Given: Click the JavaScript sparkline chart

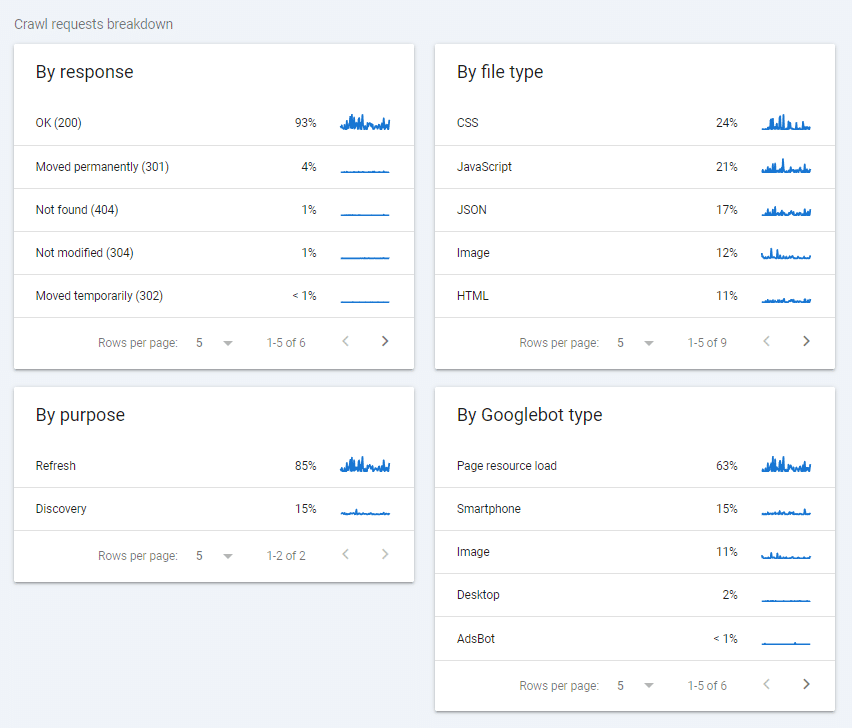Looking at the screenshot, I should click(x=786, y=166).
